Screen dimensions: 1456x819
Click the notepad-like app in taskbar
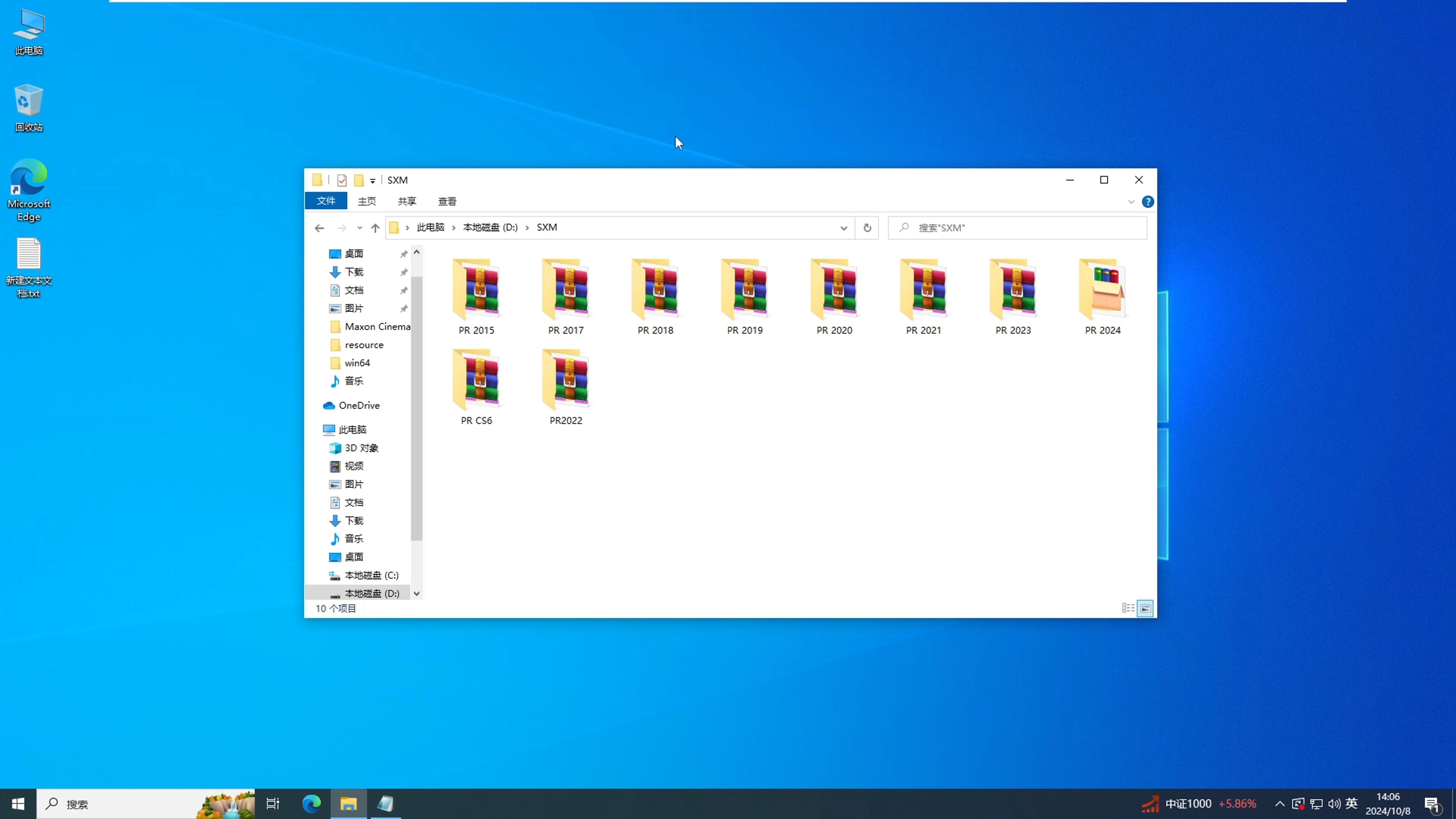click(386, 804)
